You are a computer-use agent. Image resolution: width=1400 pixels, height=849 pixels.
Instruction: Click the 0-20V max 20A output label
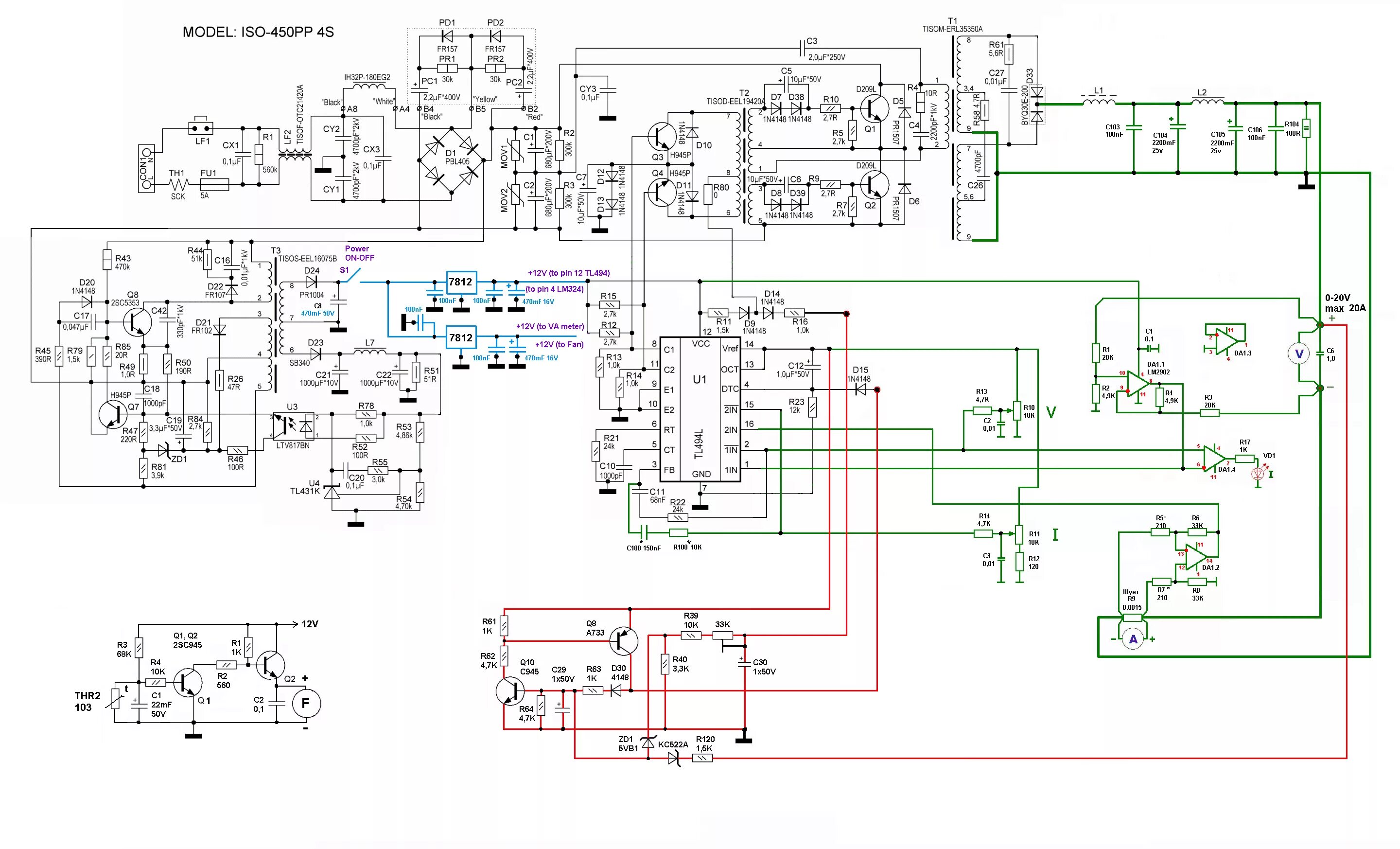point(1345,303)
